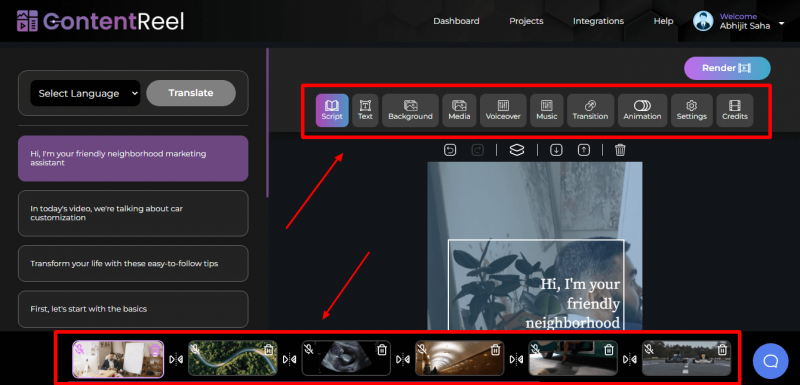Click the script panel vertical scrollbar
Screen dimensions: 800x385
point(267,122)
